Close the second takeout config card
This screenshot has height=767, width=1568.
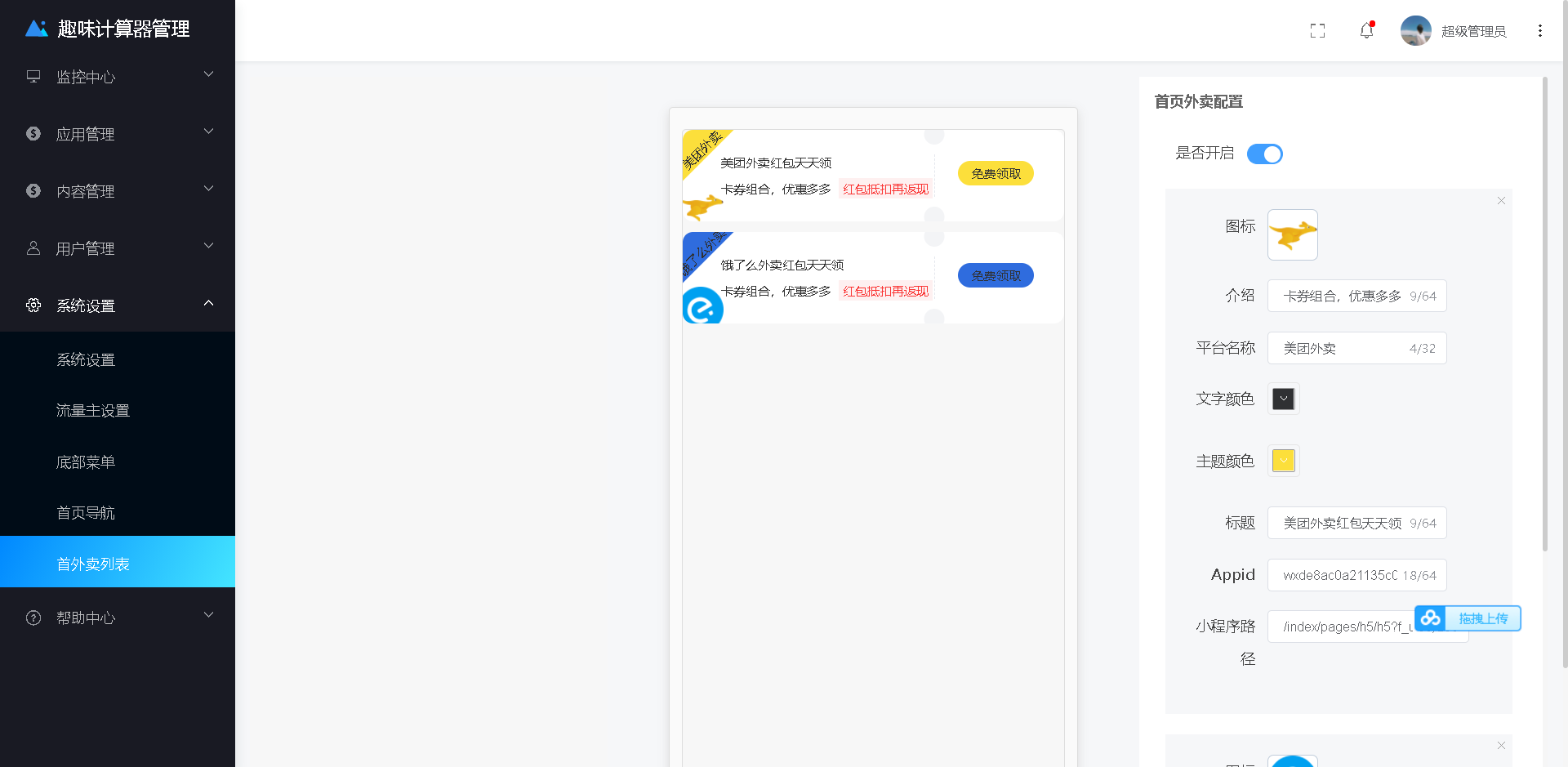click(1501, 746)
